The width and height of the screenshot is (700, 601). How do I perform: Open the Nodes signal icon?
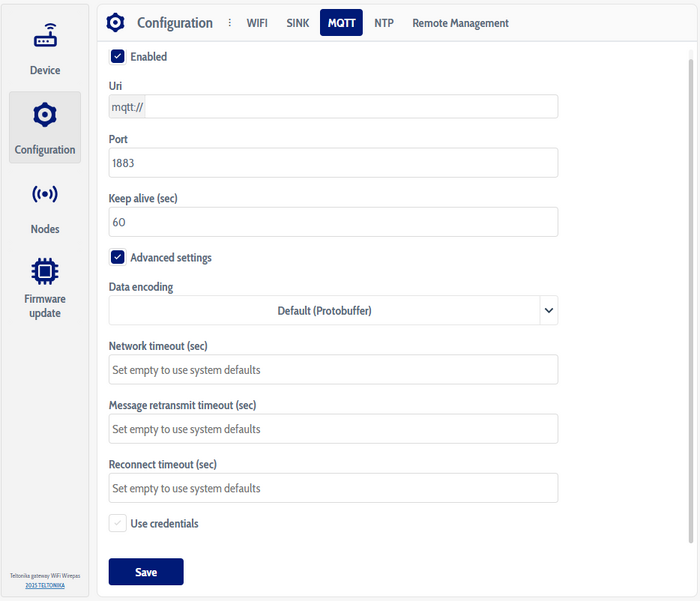pyautogui.click(x=45, y=194)
